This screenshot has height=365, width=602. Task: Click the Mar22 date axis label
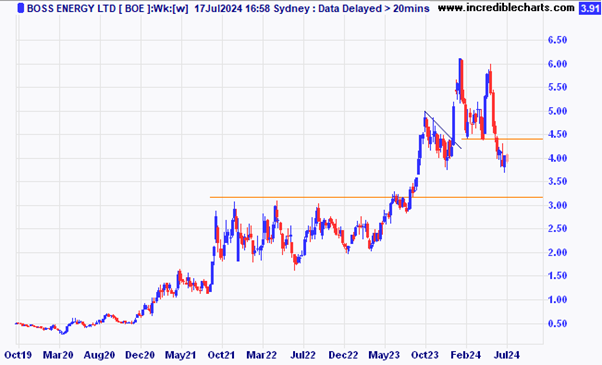(x=261, y=355)
